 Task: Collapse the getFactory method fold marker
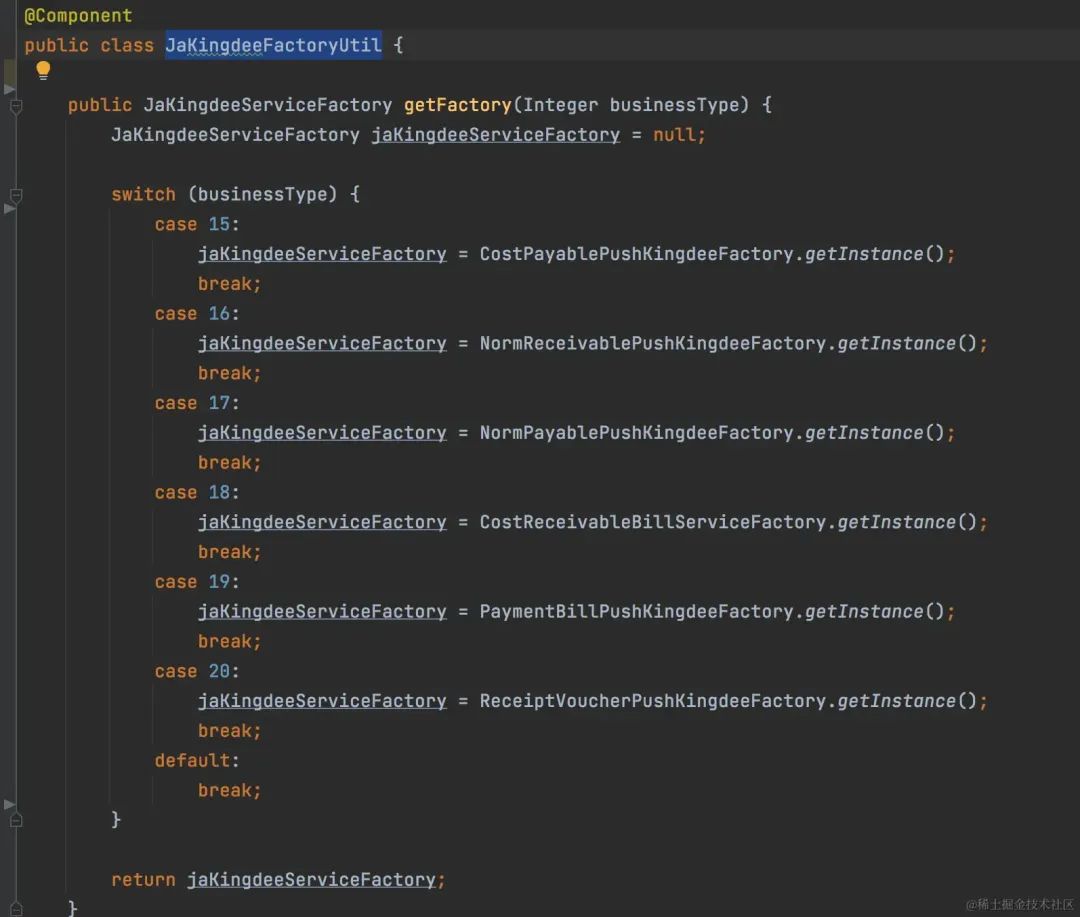click(17, 107)
